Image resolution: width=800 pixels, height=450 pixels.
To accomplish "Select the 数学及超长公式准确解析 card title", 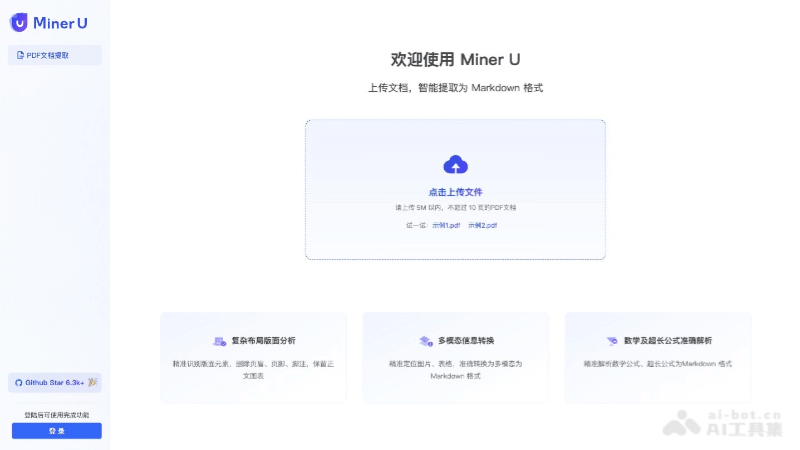I will (x=666, y=341).
